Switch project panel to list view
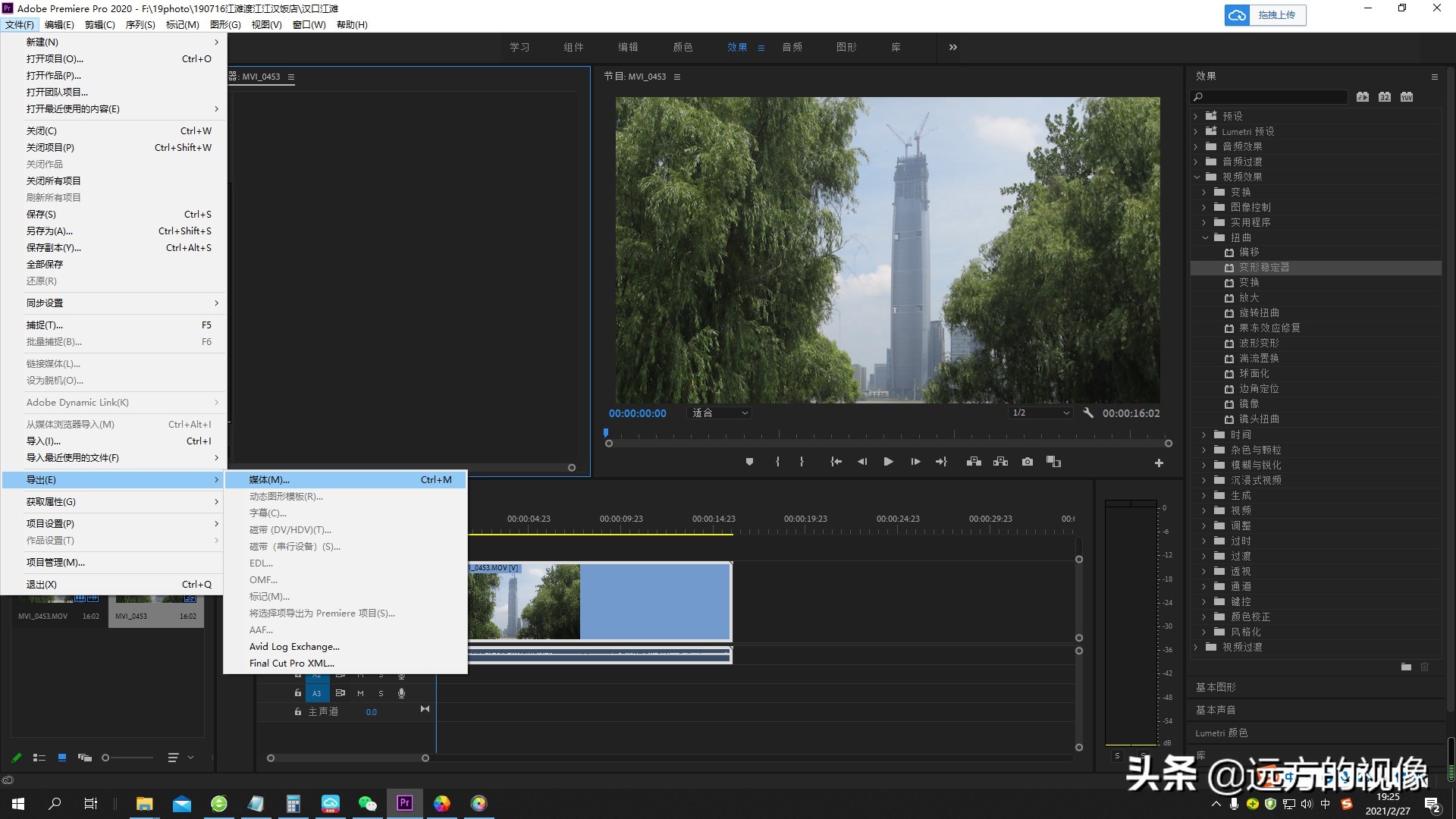Viewport: 1456px width, 819px height. tap(39, 758)
